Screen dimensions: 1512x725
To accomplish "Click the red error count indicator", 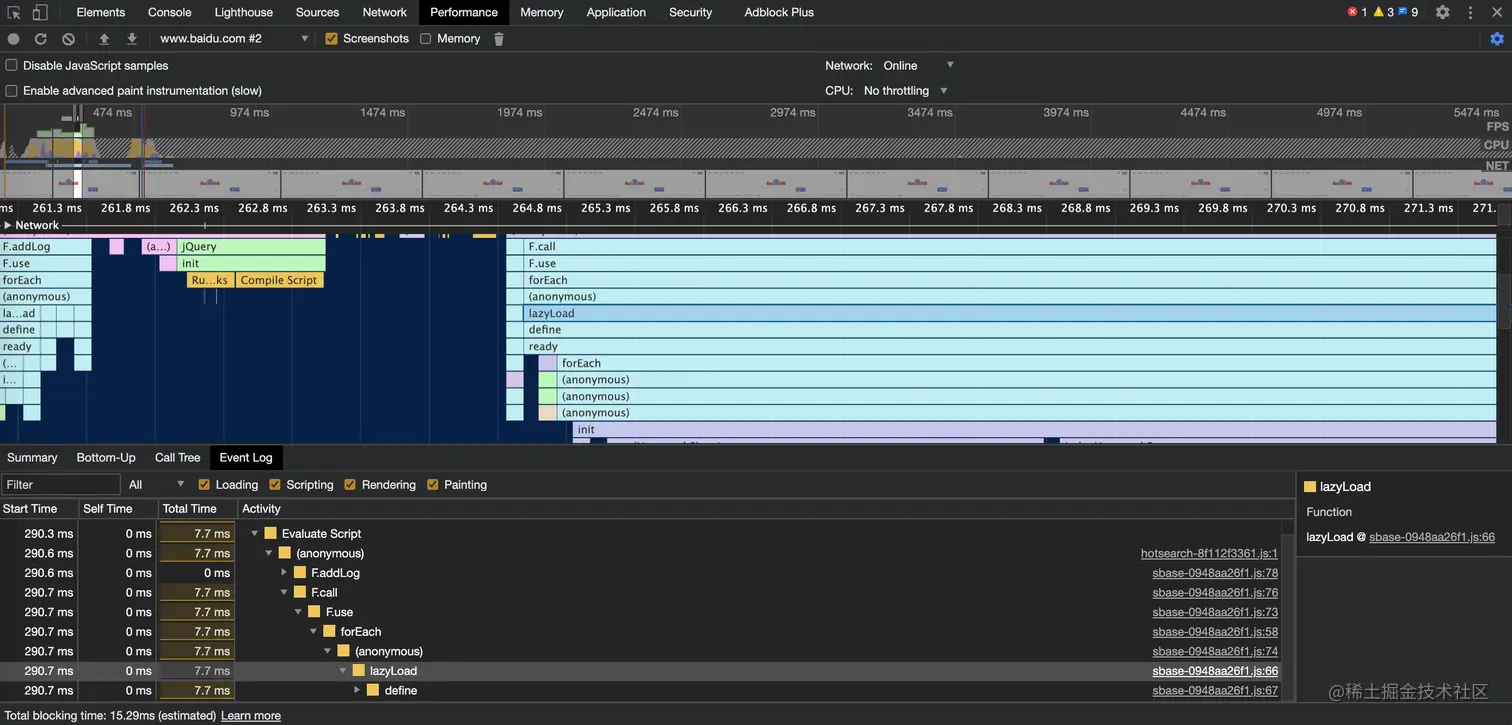I will 1357,12.
